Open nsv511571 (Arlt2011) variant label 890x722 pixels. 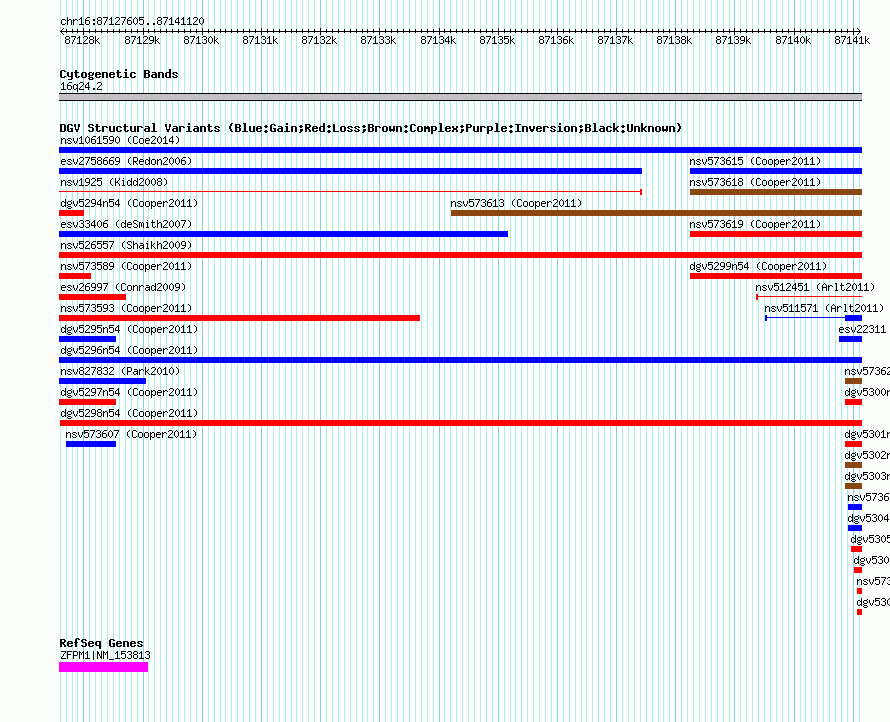[824, 308]
